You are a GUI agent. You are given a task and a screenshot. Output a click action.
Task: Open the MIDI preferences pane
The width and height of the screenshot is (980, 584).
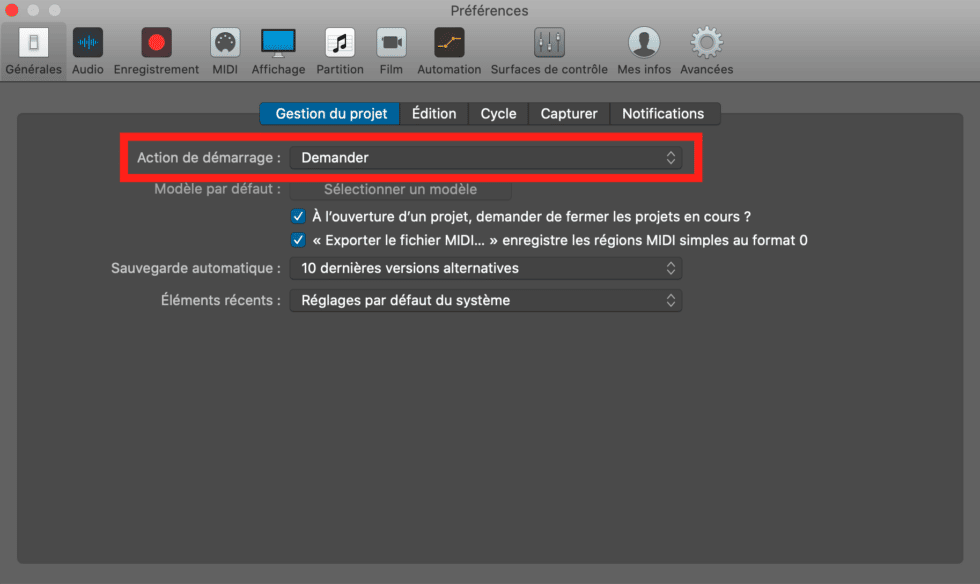point(225,51)
